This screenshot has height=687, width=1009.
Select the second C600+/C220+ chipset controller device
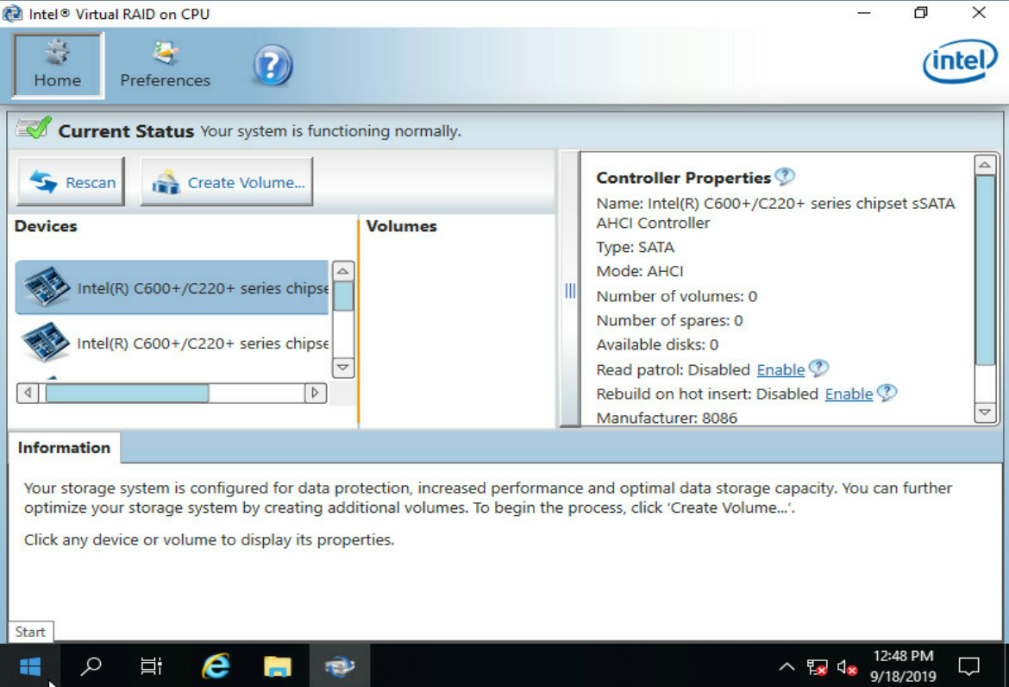[170, 343]
